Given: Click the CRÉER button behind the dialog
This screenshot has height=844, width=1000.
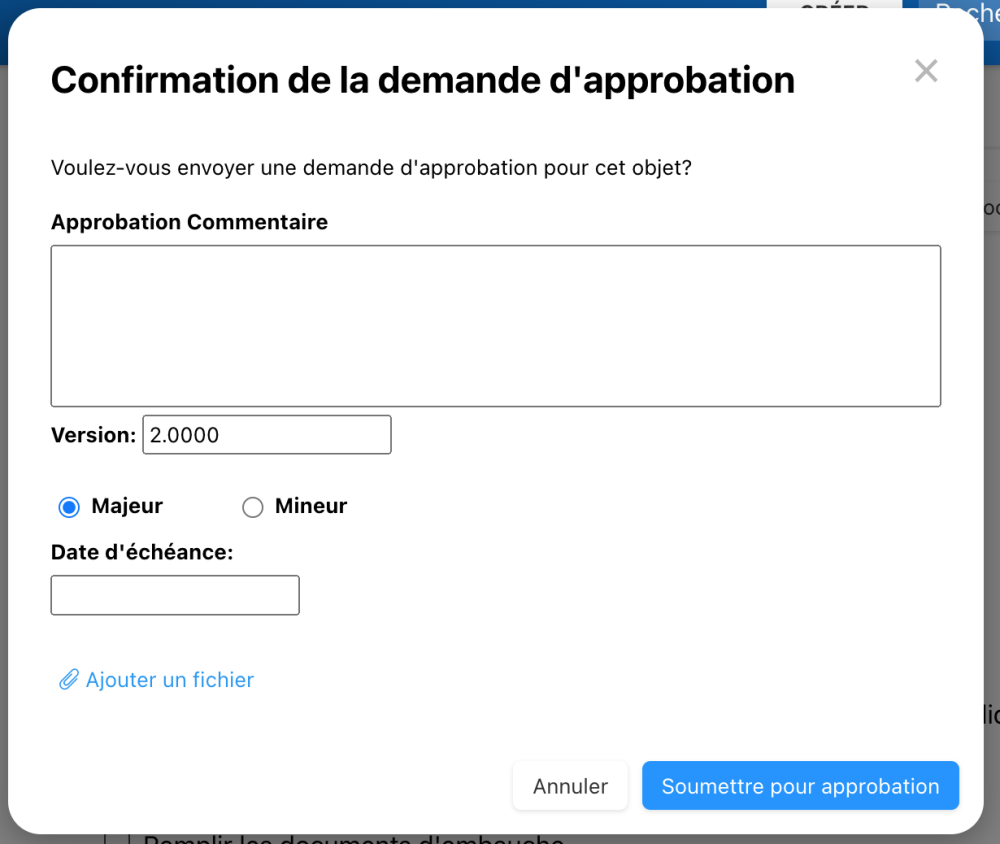Looking at the screenshot, I should click(834, 6).
